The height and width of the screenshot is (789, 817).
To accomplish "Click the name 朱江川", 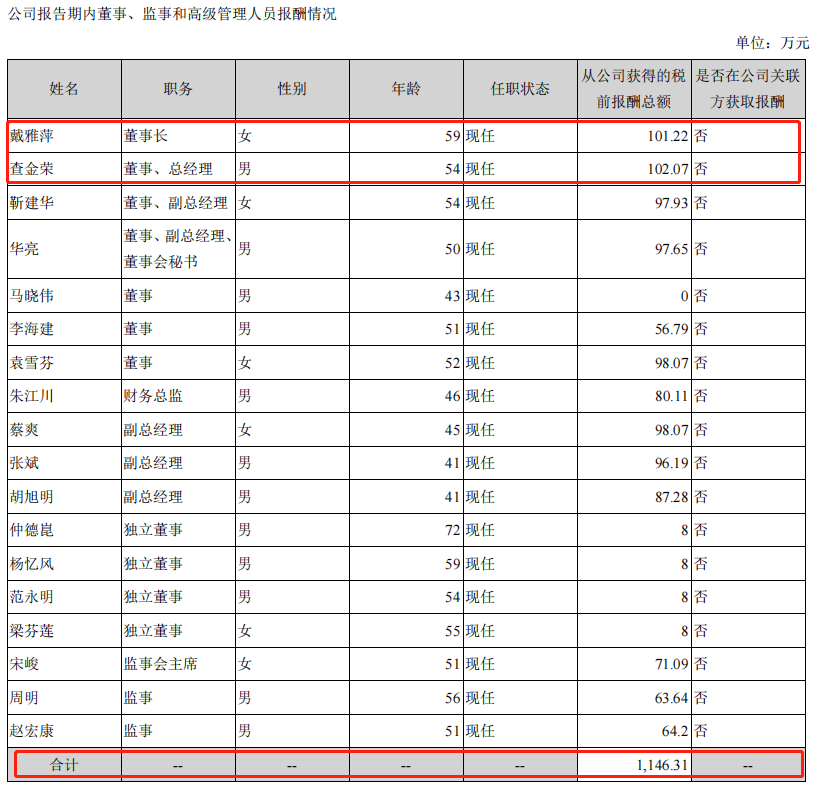I will (x=31, y=396).
